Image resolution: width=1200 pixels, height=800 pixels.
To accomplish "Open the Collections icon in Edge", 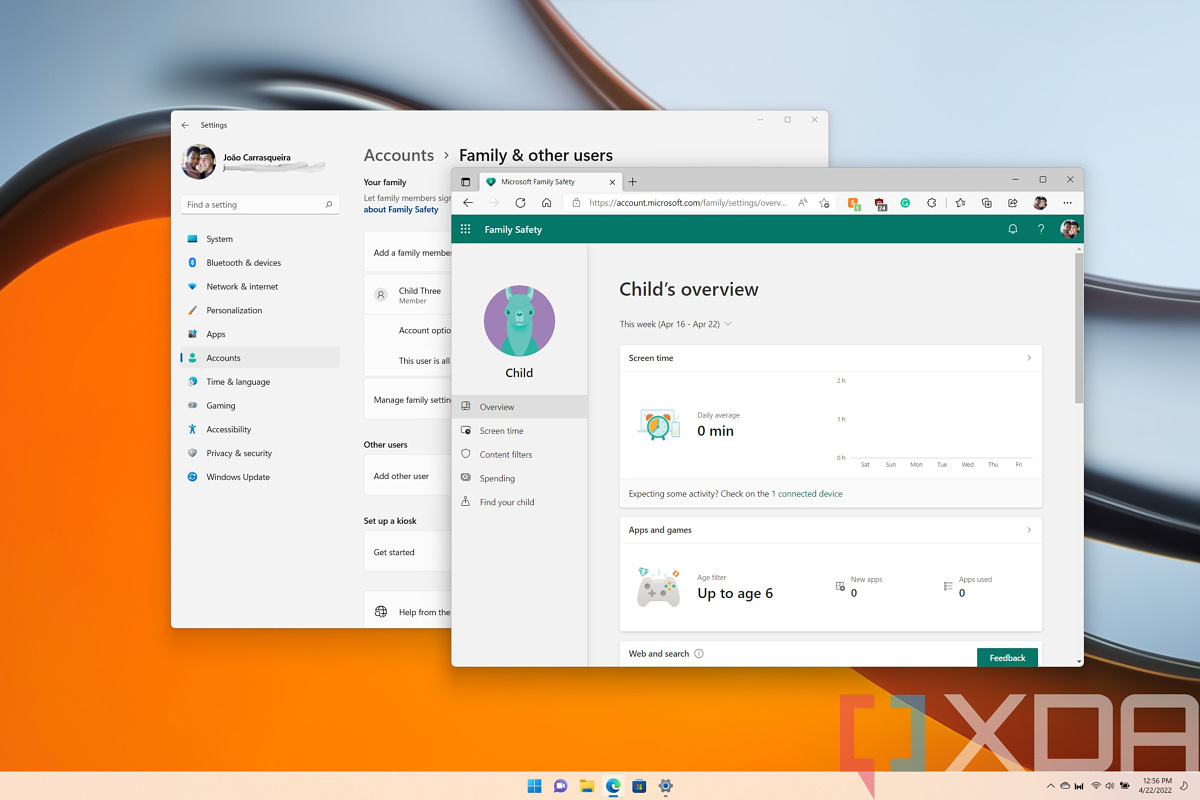I will click(986, 202).
